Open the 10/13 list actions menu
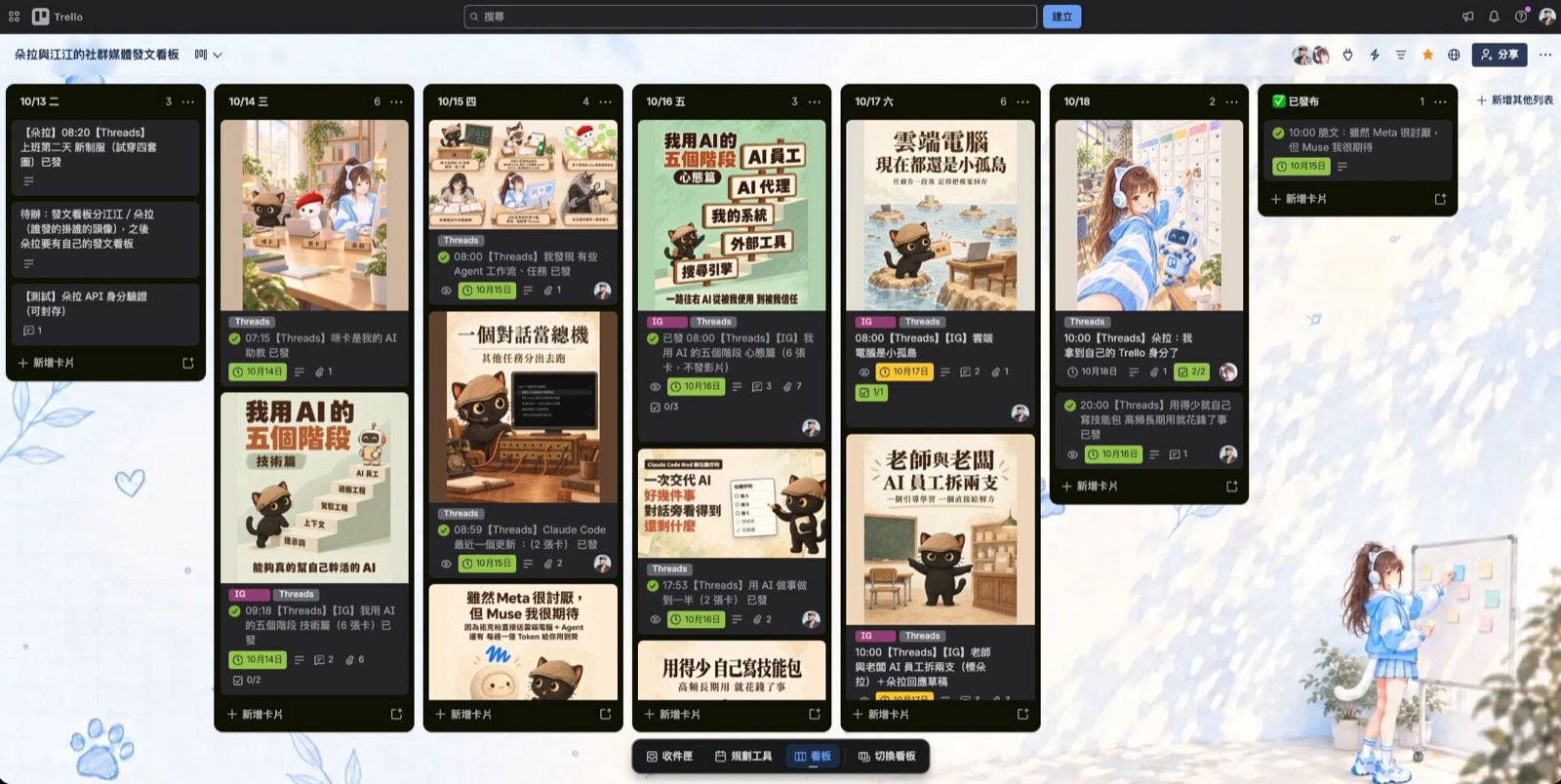 tap(188, 101)
